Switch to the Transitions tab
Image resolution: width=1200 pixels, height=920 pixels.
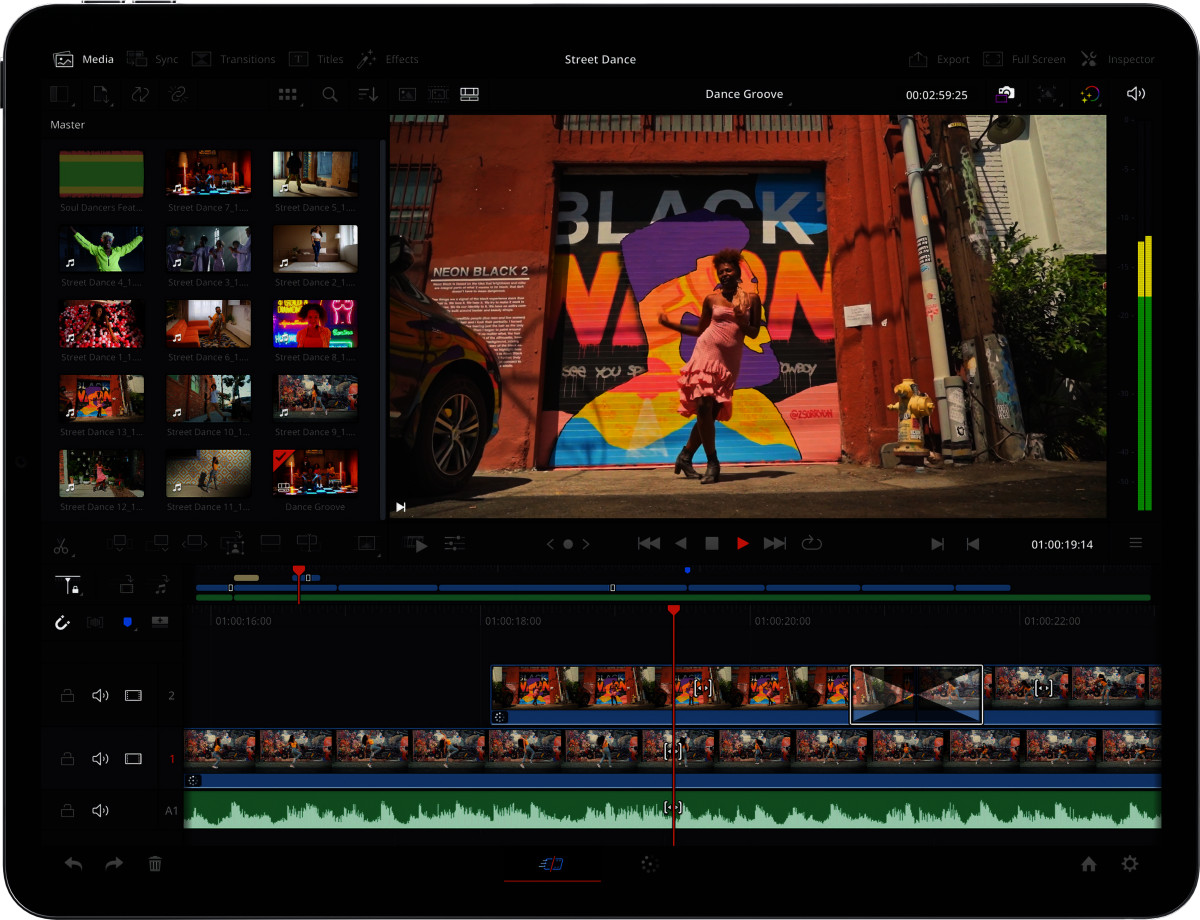[234, 59]
